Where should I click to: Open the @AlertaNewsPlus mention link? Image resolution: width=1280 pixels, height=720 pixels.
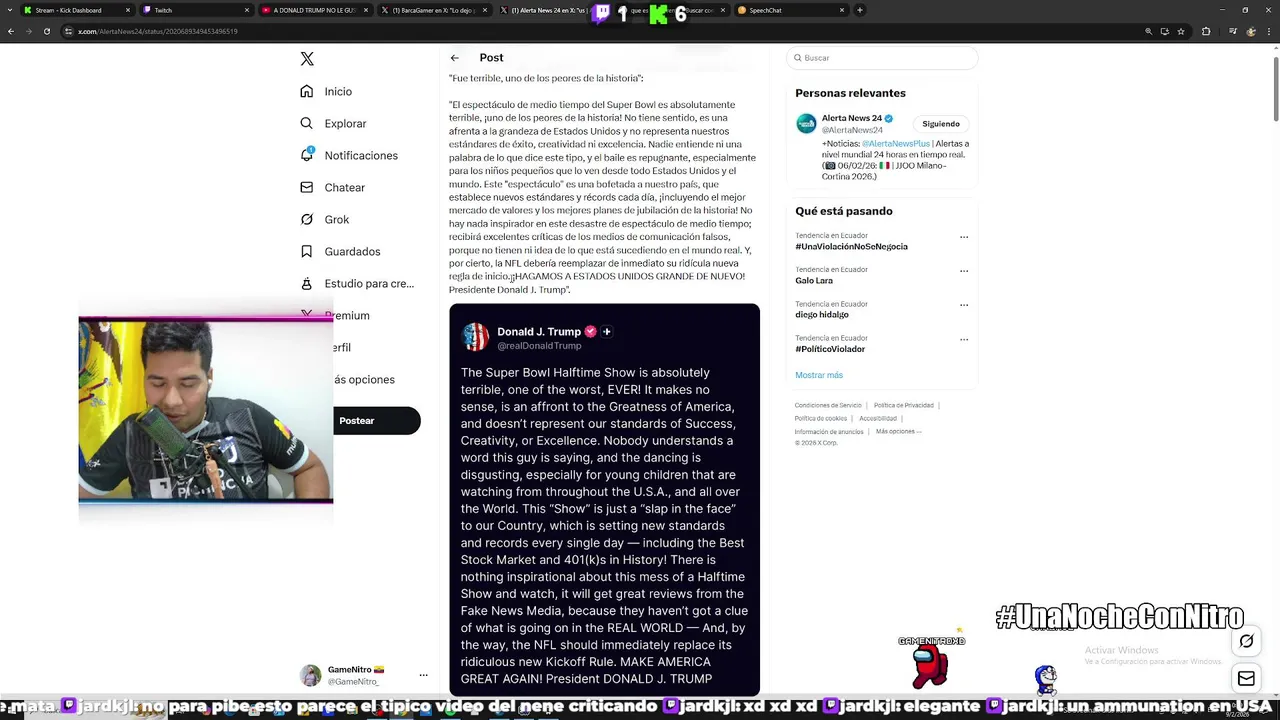pyautogui.click(x=895, y=144)
